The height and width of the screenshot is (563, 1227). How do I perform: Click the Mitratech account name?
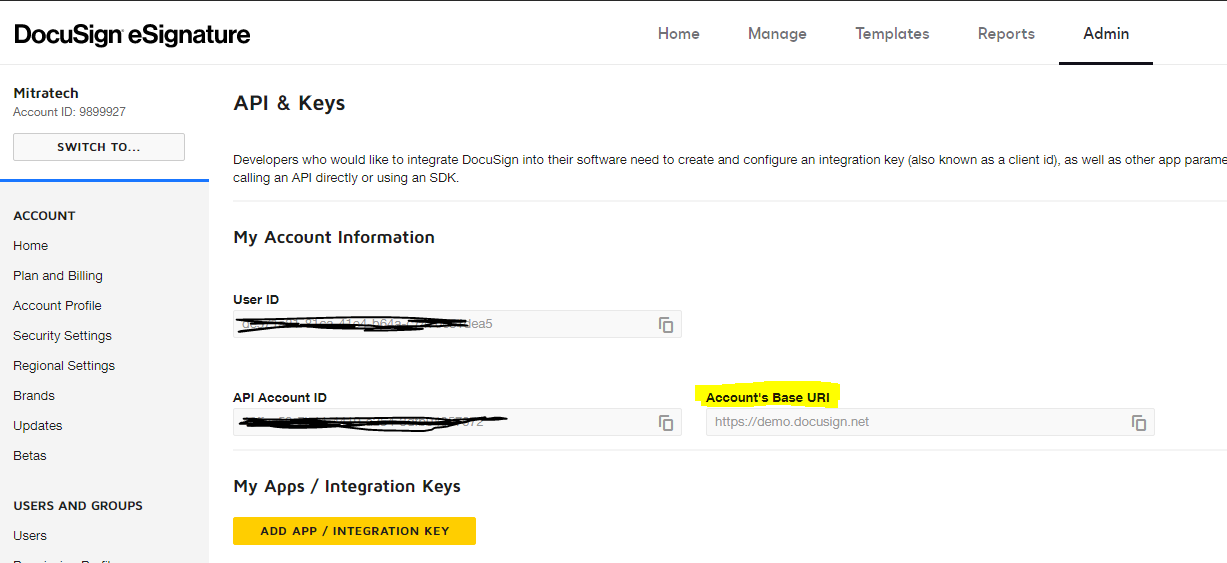[46, 93]
